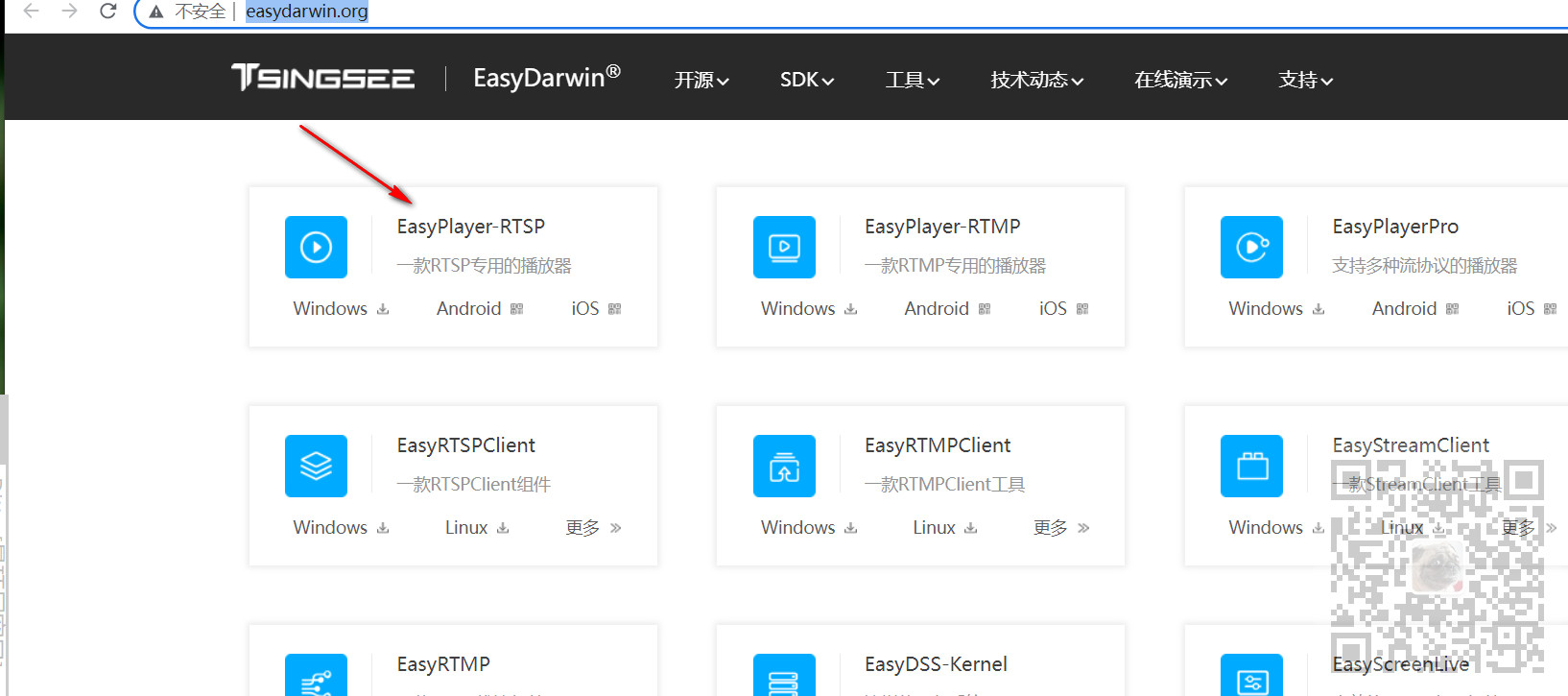
Task: Open the EasyRTMP title
Action: pyautogui.click(x=443, y=664)
